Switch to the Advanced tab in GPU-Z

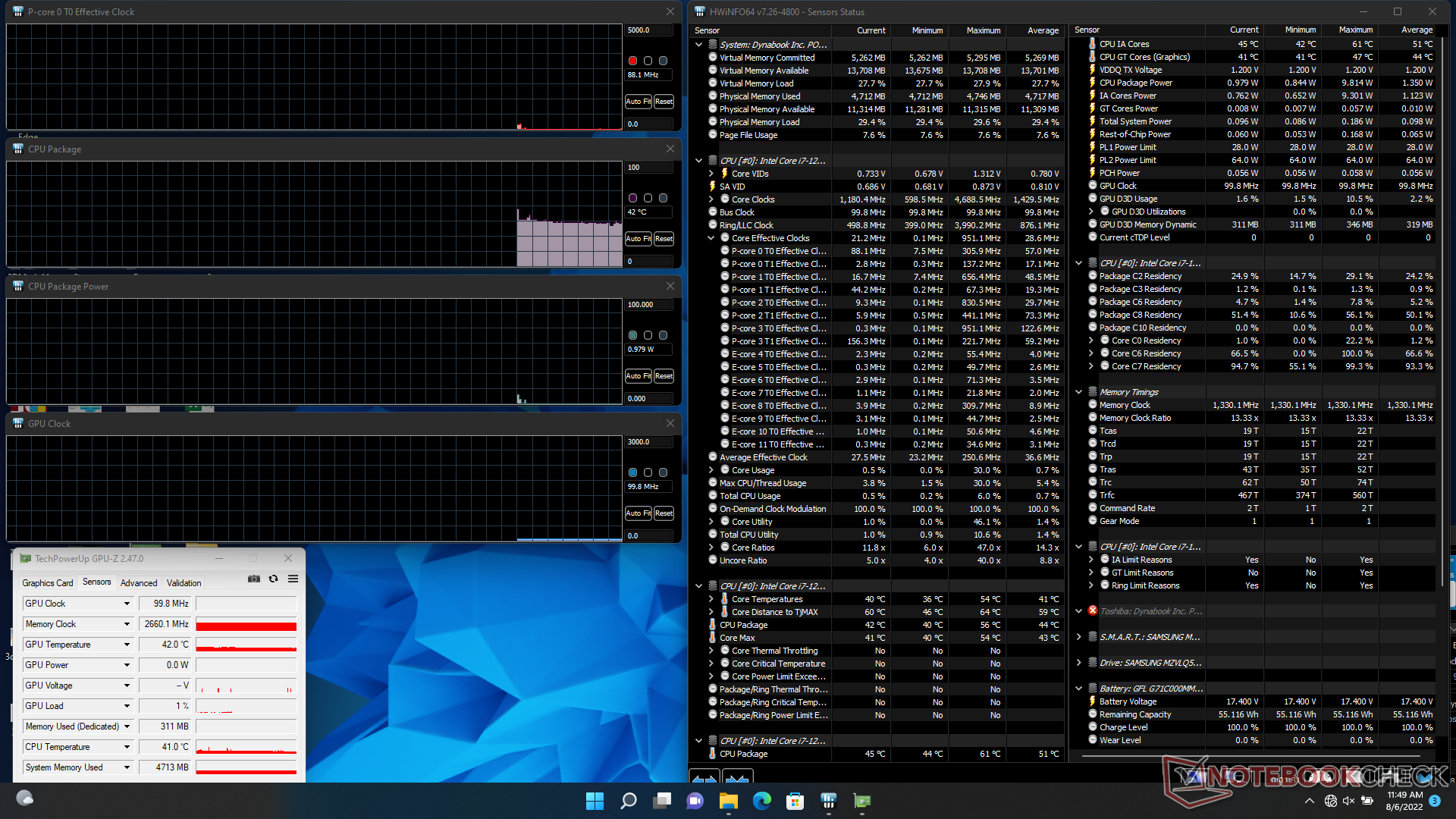(139, 583)
